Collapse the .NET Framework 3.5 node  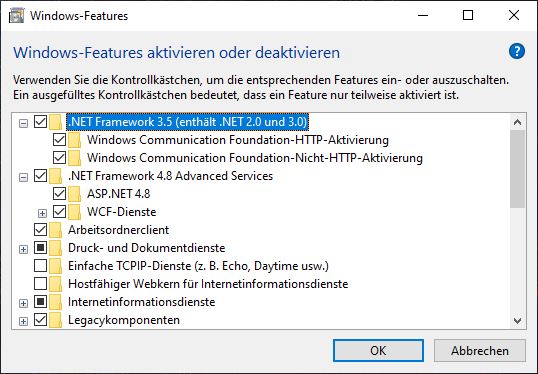tap(23, 124)
